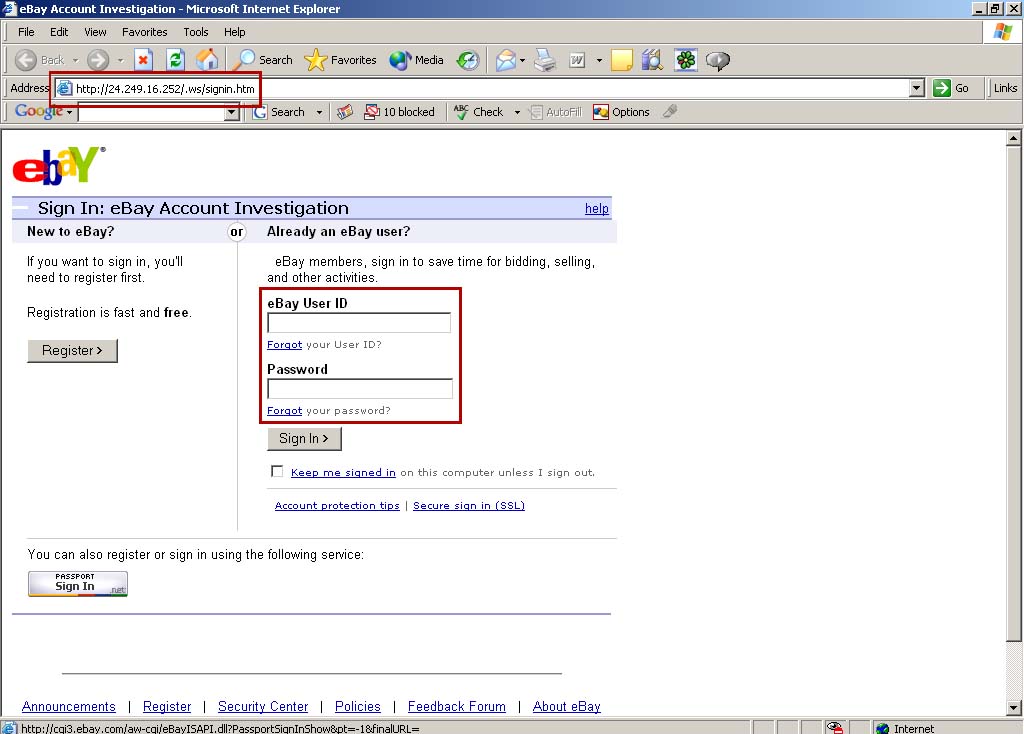
Task: Click into the Google toolbar search box
Action: click(152, 113)
